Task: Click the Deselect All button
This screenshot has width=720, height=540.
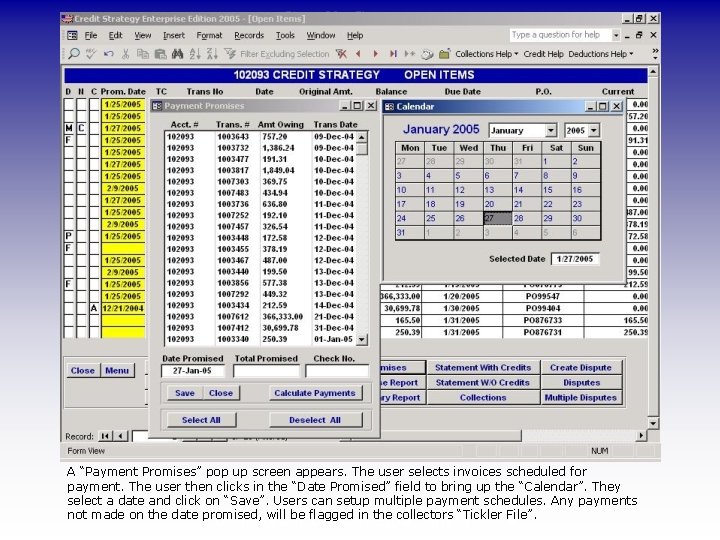Action: click(x=315, y=420)
